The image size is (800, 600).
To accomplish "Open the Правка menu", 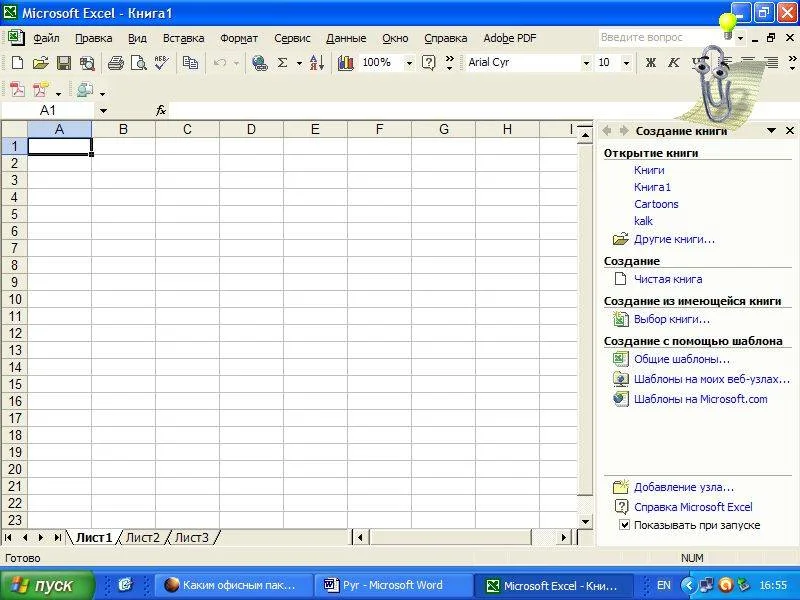I will pos(93,38).
